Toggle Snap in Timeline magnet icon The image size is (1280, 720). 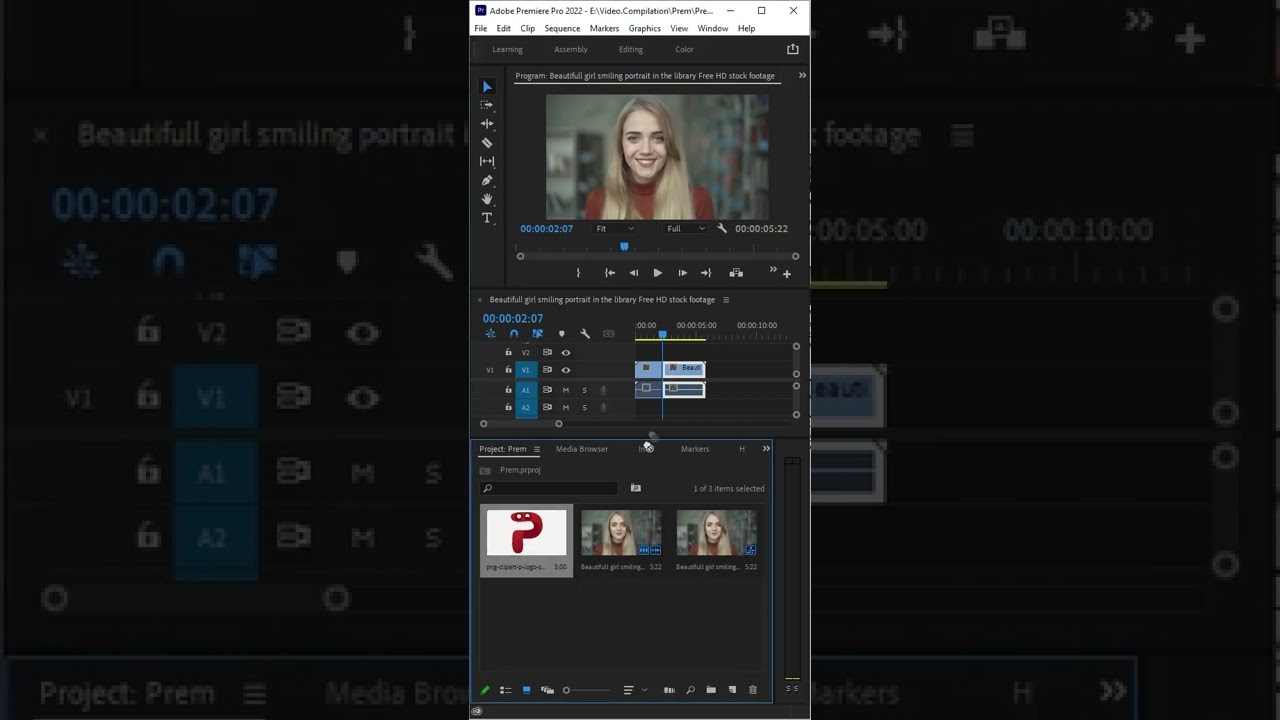pyautogui.click(x=514, y=334)
